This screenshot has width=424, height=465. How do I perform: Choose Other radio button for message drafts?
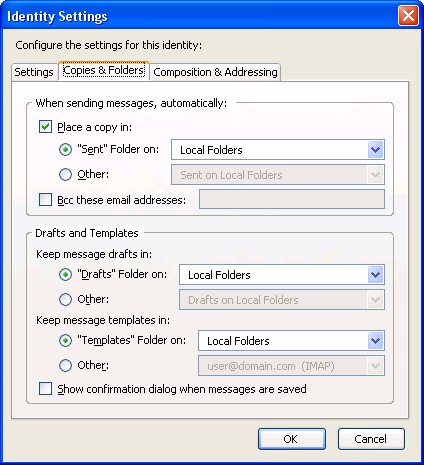point(65,299)
